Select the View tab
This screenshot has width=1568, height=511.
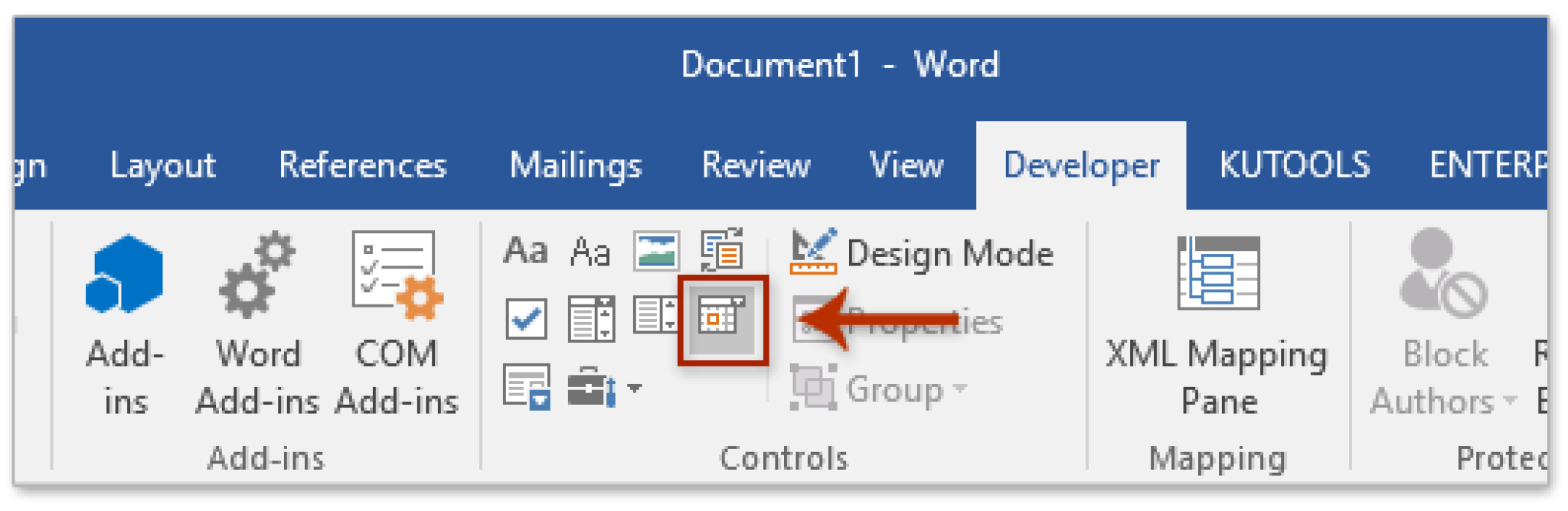point(906,165)
